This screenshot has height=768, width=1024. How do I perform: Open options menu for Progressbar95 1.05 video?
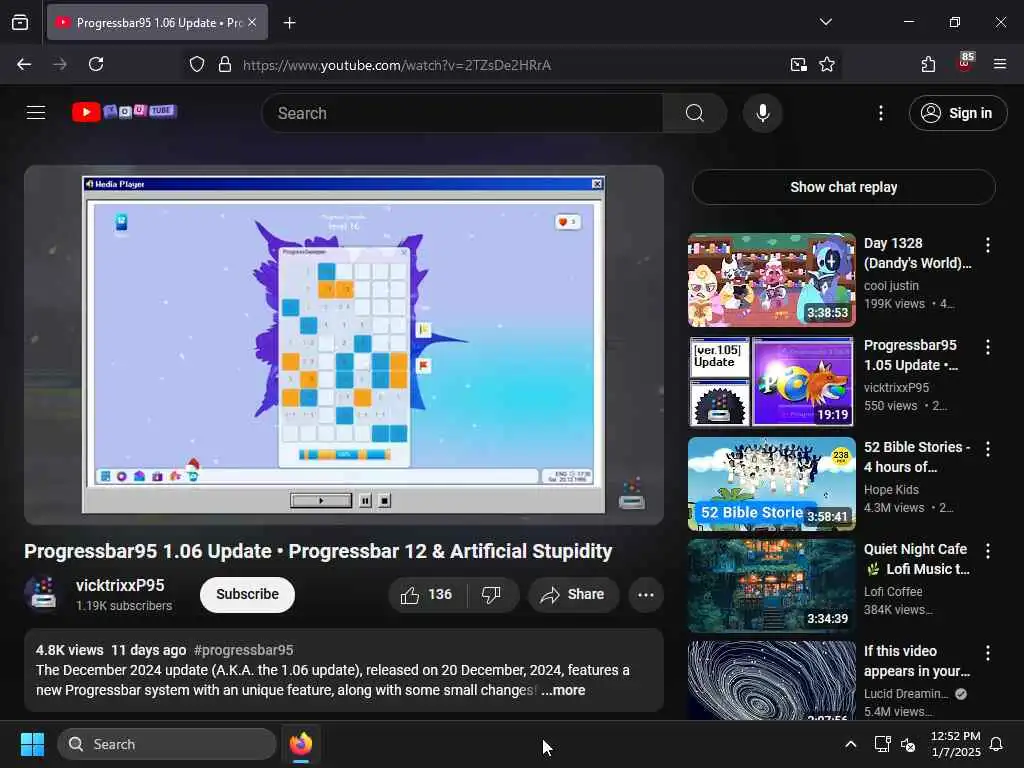[987, 347]
